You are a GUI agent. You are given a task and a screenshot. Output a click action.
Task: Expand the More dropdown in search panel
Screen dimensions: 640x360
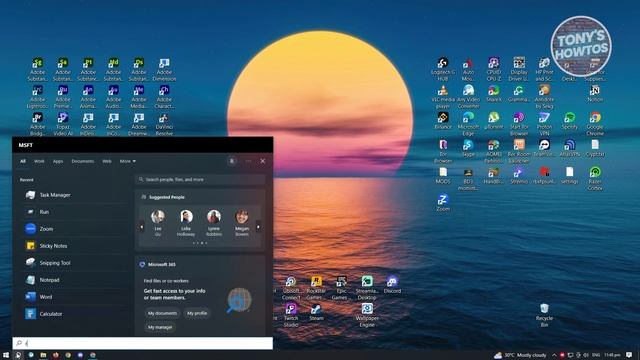click(x=127, y=161)
